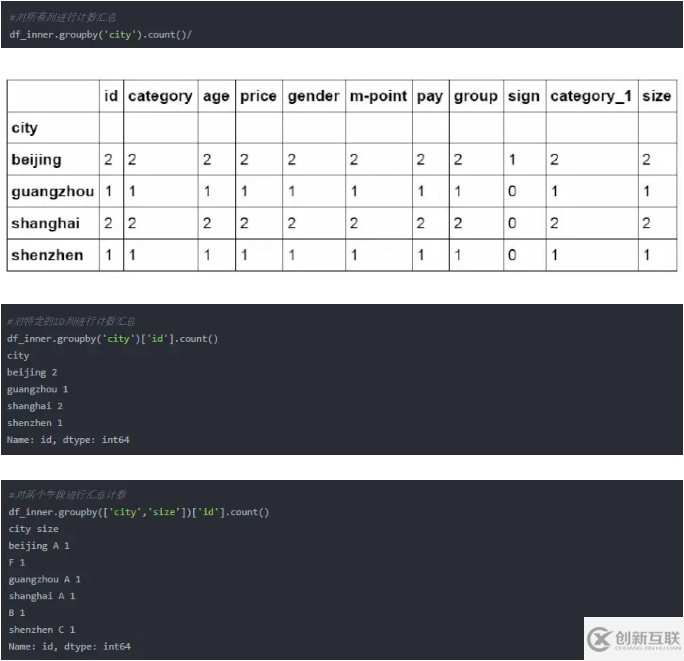Click the "beijing A 1" output line
This screenshot has height=661, width=684.
[x=39, y=546]
